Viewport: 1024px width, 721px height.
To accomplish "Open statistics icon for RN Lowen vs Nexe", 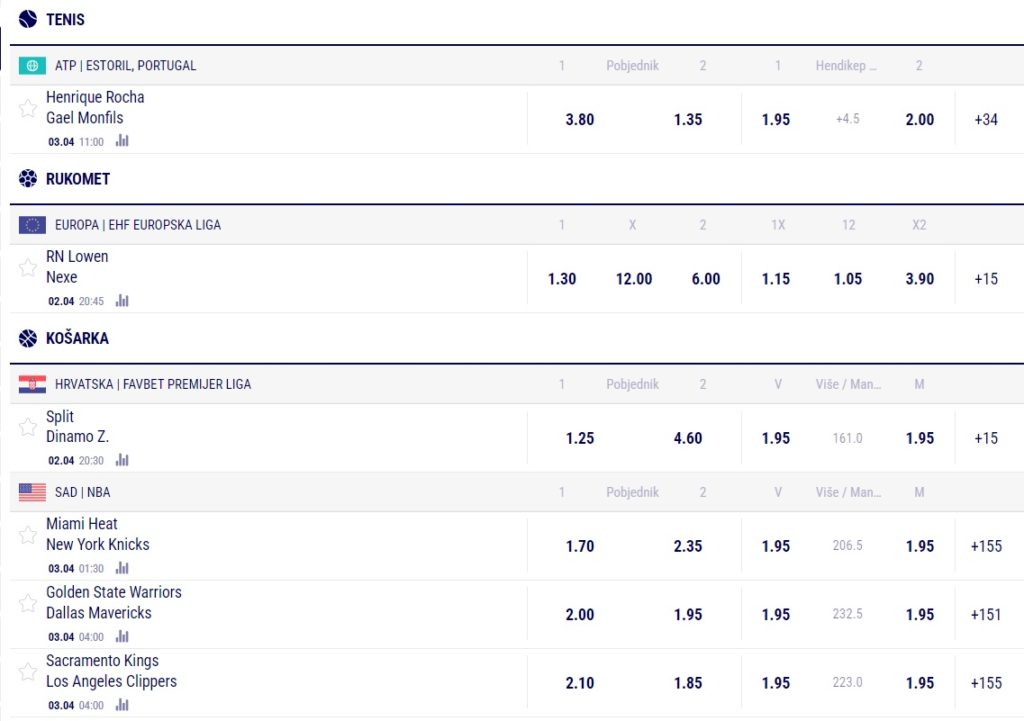I will [122, 300].
